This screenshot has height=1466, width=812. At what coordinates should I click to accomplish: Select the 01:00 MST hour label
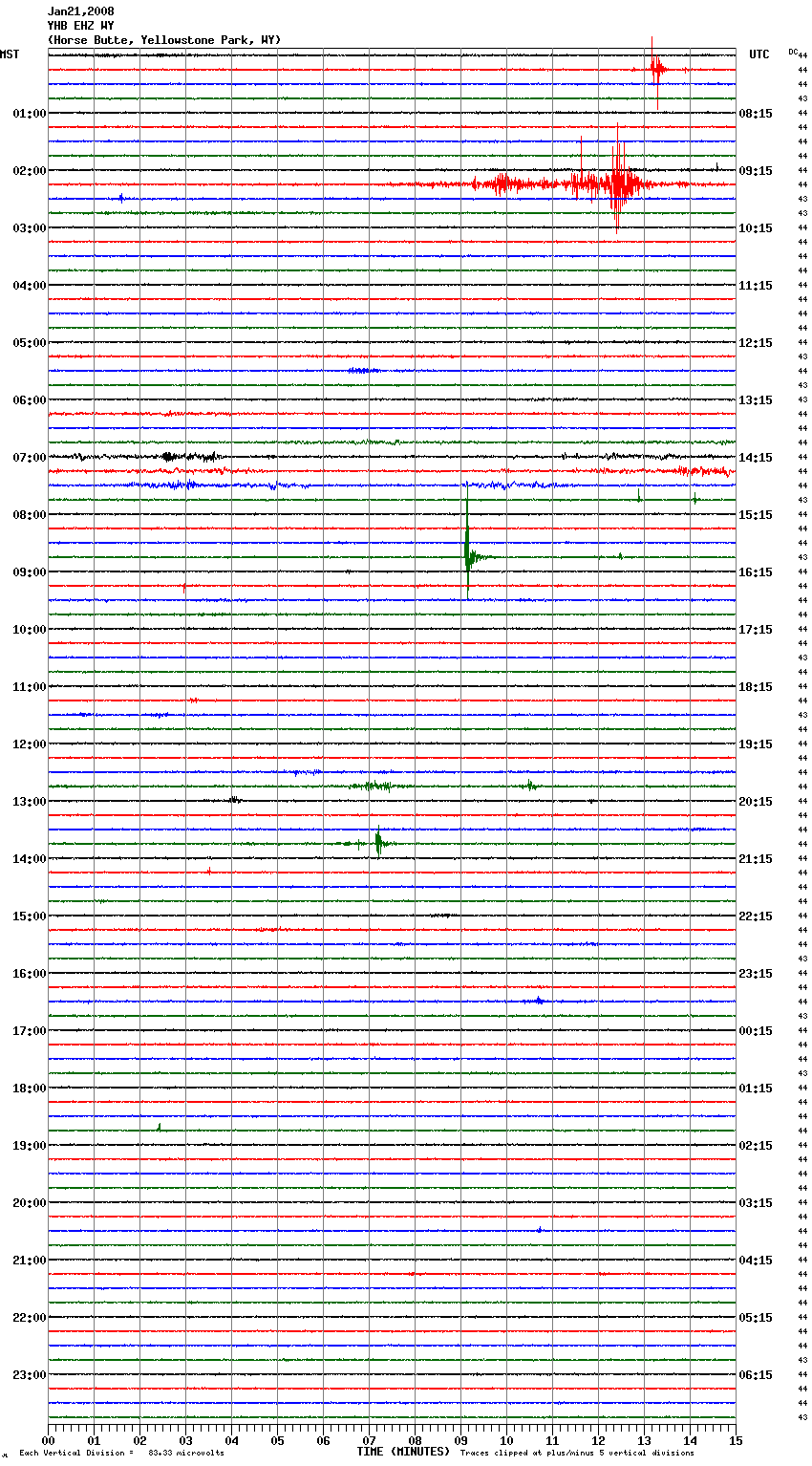[x=29, y=114]
